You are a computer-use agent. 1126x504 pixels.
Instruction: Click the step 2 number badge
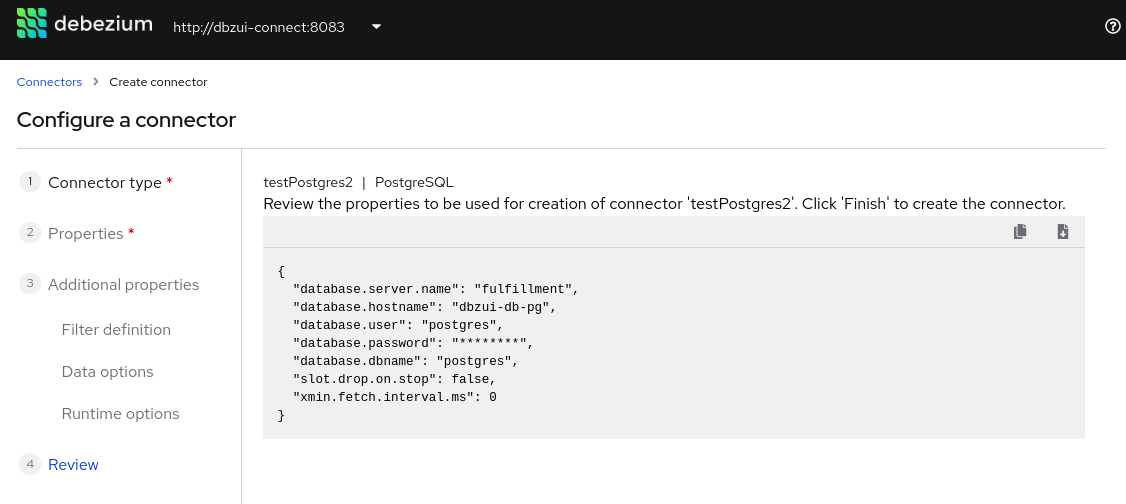[31, 233]
